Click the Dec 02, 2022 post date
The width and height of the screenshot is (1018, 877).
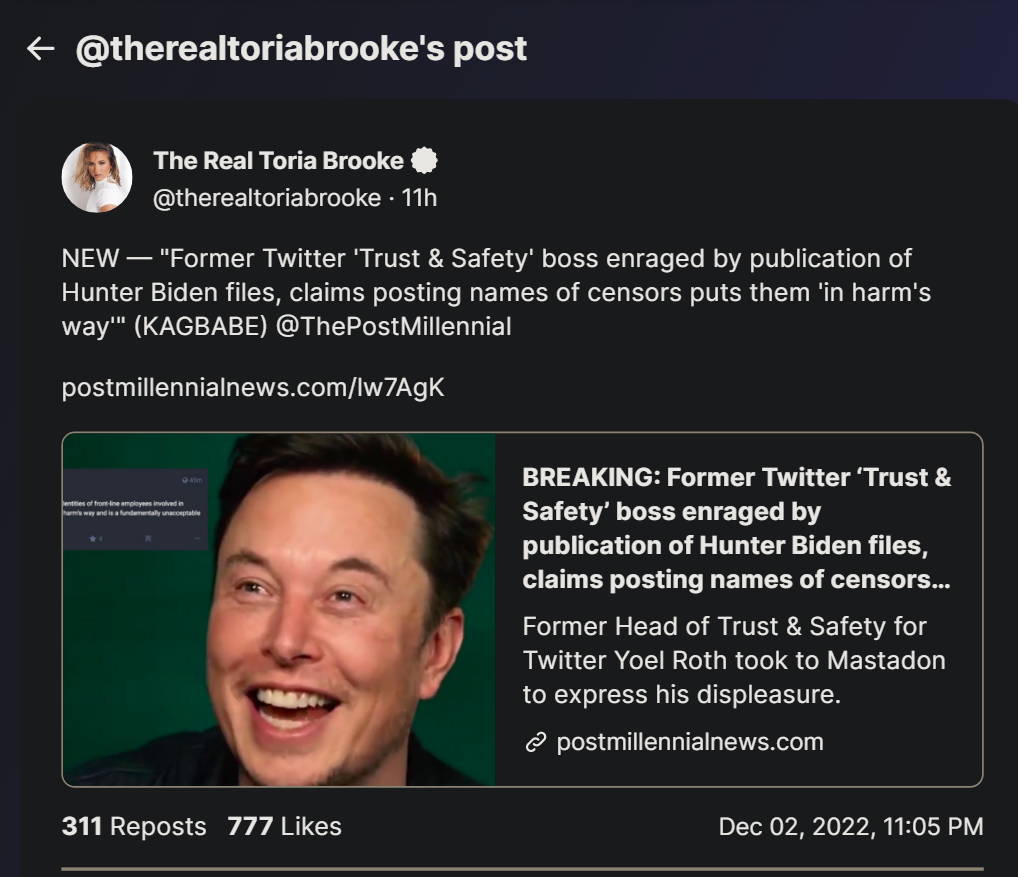(850, 827)
